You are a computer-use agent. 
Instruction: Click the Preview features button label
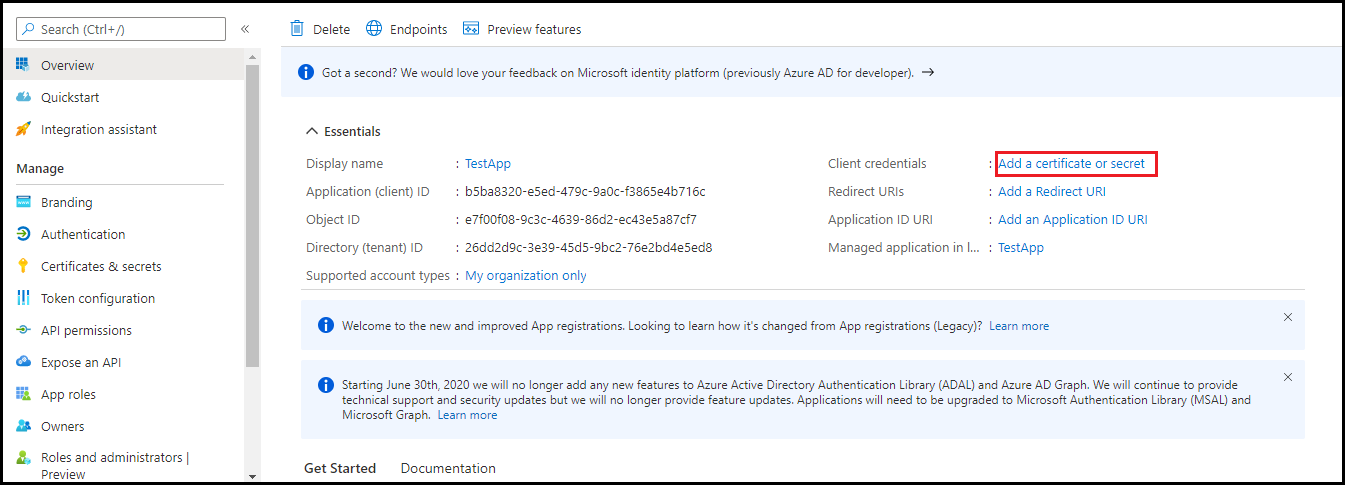(534, 29)
